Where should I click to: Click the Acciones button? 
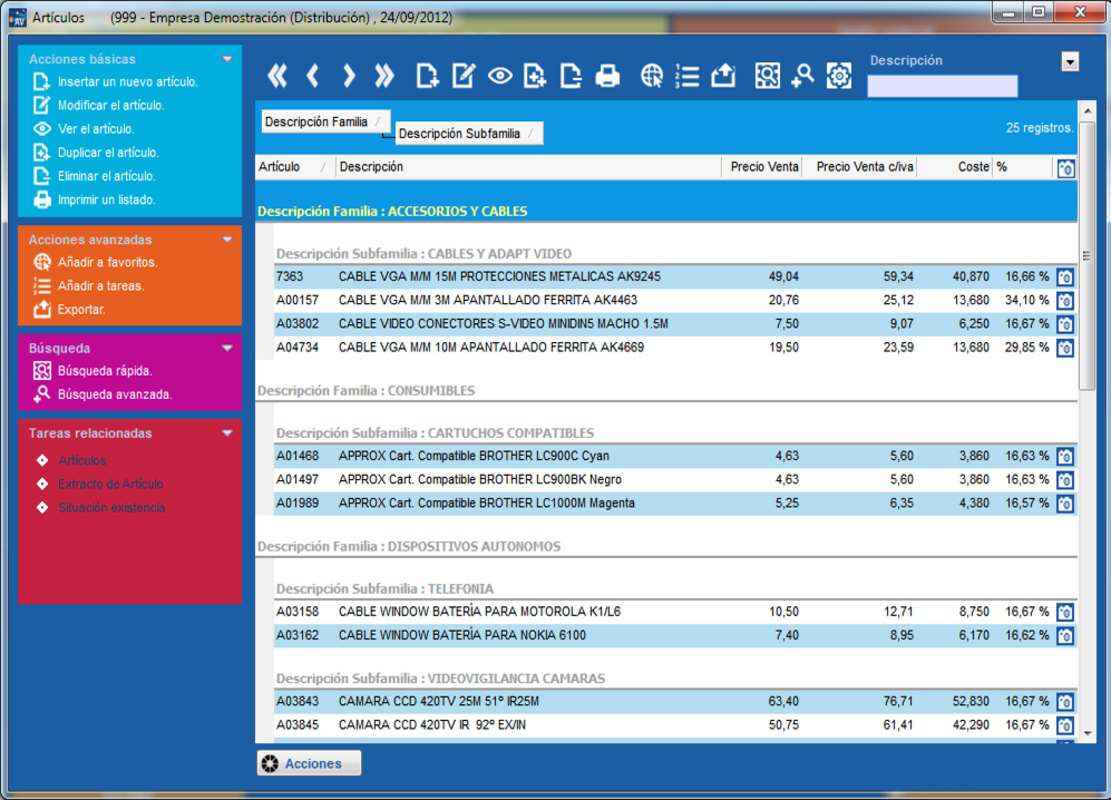pos(309,763)
